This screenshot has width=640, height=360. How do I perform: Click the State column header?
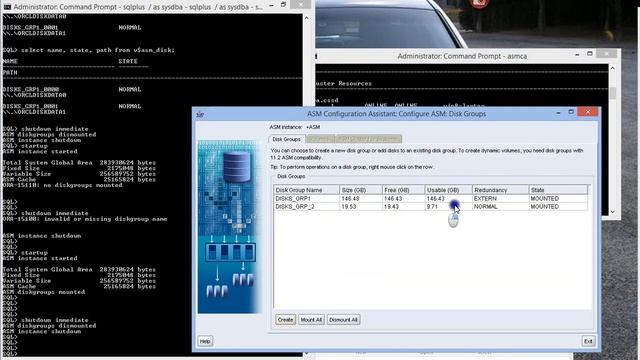coord(558,190)
